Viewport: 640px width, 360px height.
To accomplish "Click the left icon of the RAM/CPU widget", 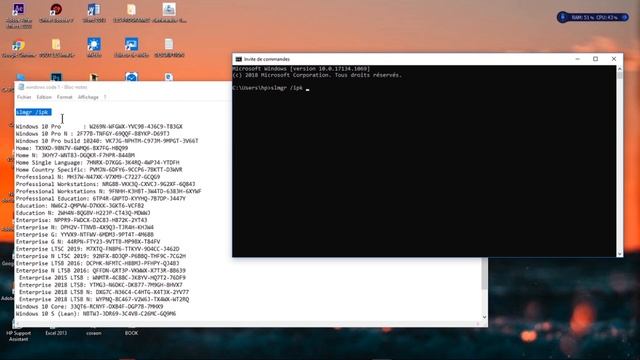I will [563, 18].
